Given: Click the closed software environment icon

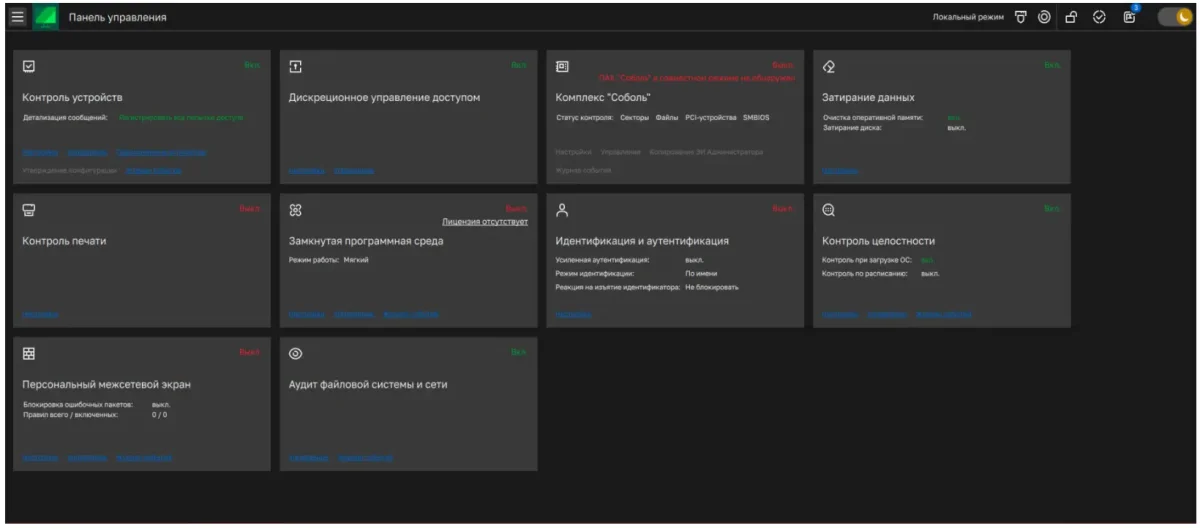Looking at the screenshot, I should (295, 210).
